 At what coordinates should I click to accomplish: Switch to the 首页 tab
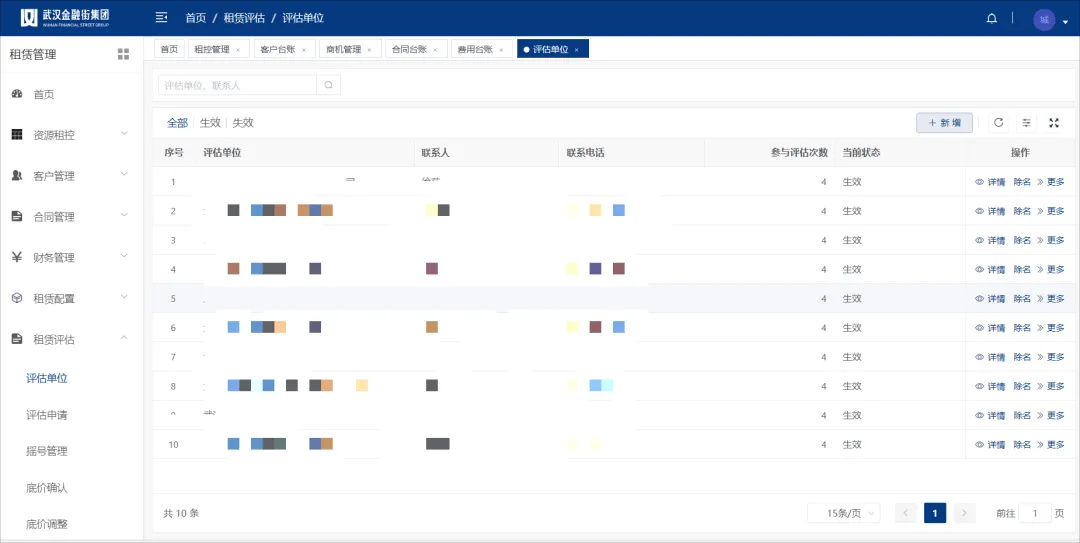(x=169, y=50)
